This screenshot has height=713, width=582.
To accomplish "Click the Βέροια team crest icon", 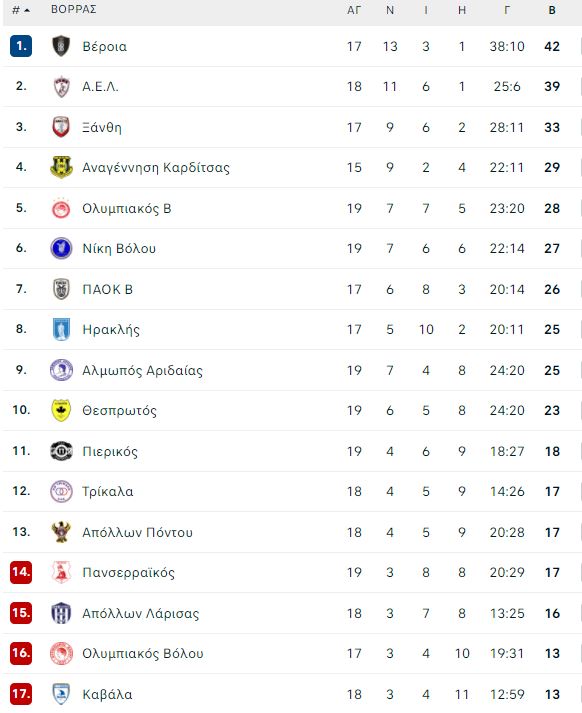I will (61, 46).
